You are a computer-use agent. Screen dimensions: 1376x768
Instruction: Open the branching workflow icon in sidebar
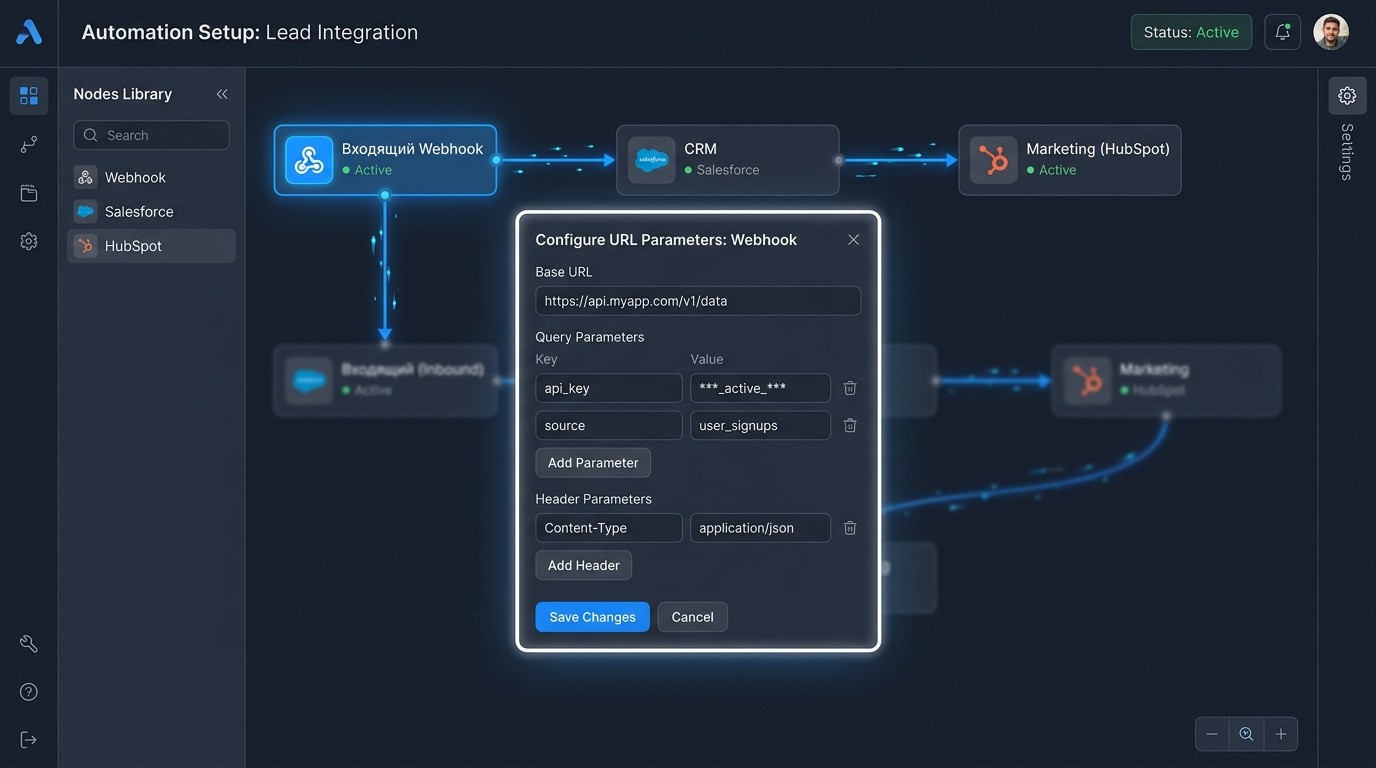[x=29, y=145]
